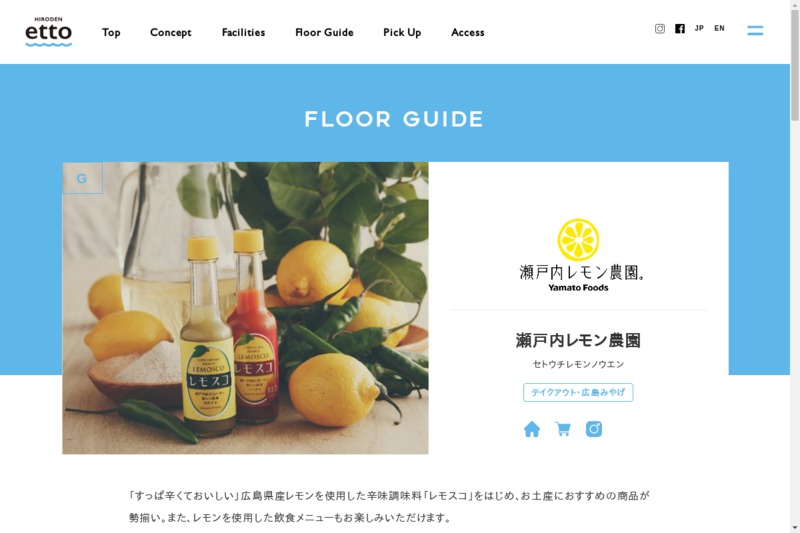Click the shop's home website icon
Image resolution: width=800 pixels, height=533 pixels.
click(x=532, y=429)
